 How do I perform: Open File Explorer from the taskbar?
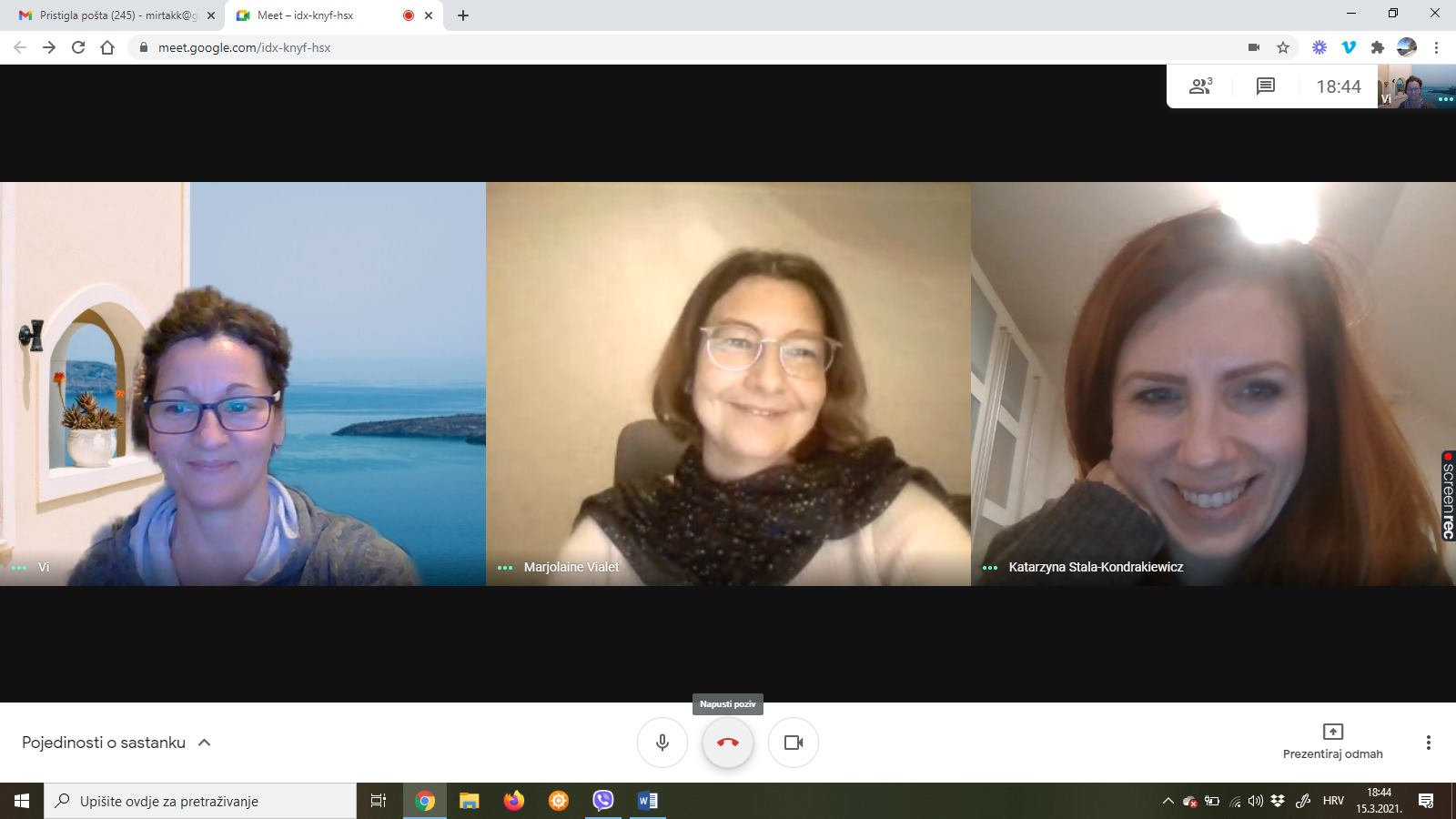[x=469, y=801]
